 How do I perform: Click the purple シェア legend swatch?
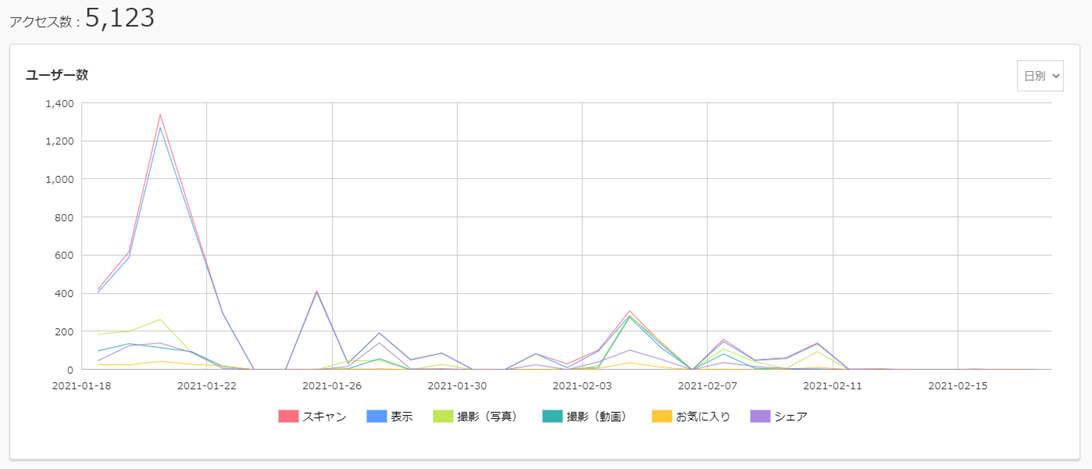[760, 417]
